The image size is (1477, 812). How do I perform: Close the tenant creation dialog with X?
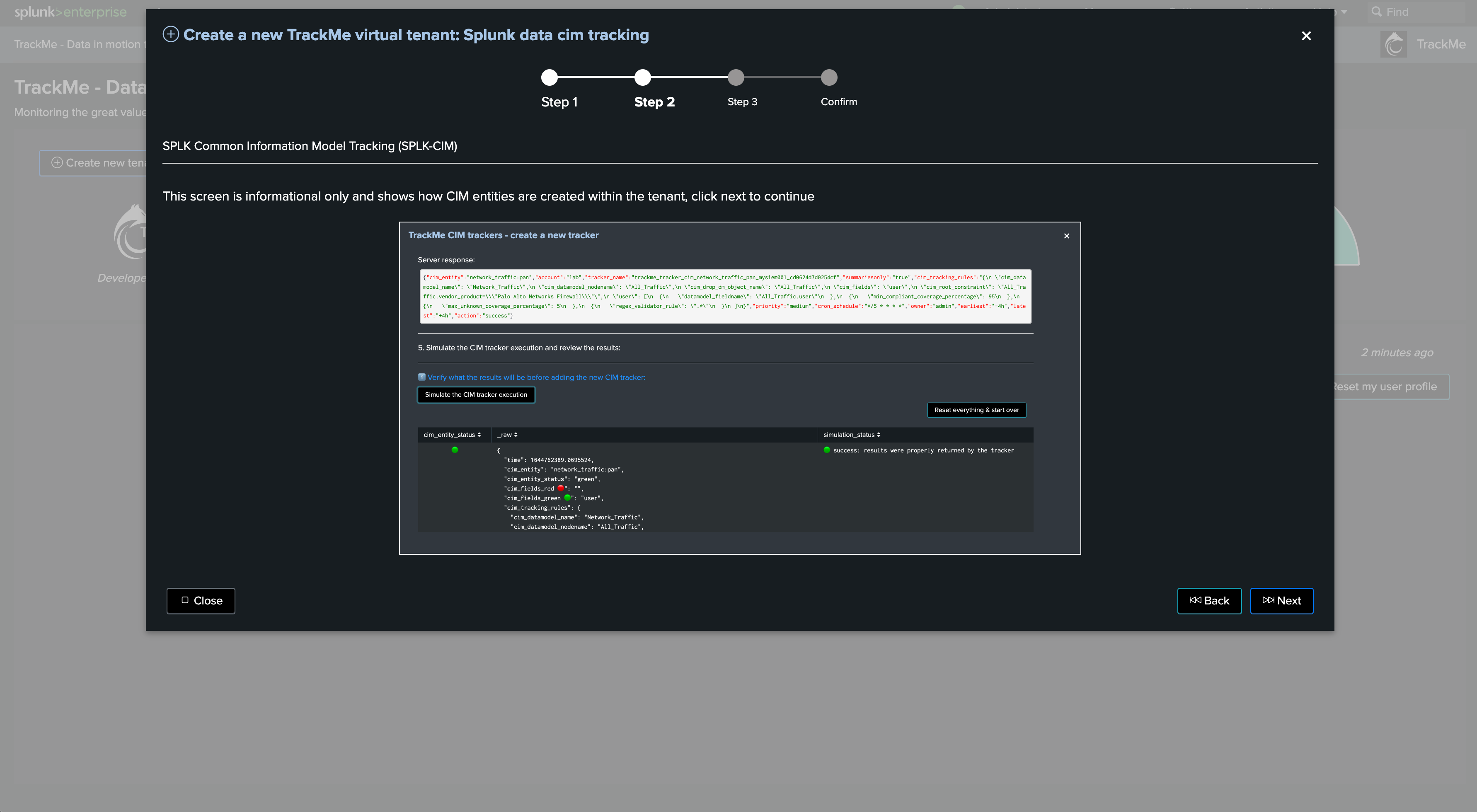(x=1306, y=36)
